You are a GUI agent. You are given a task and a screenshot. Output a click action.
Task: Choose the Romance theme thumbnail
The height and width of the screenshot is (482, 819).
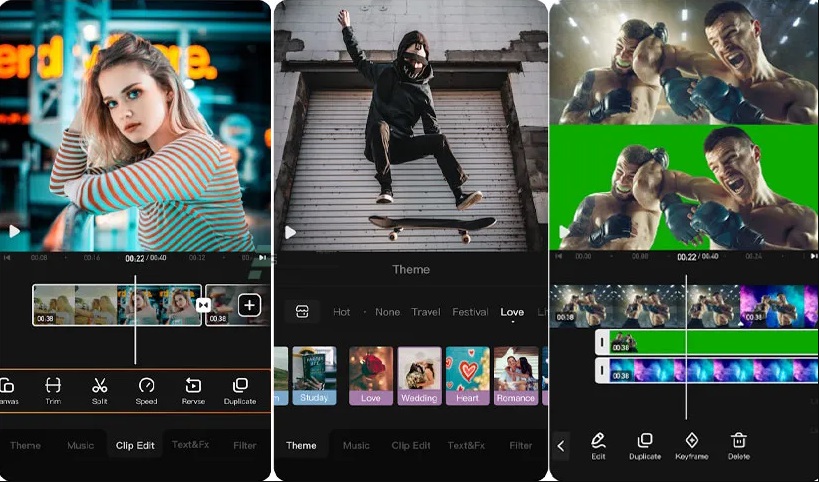516,375
